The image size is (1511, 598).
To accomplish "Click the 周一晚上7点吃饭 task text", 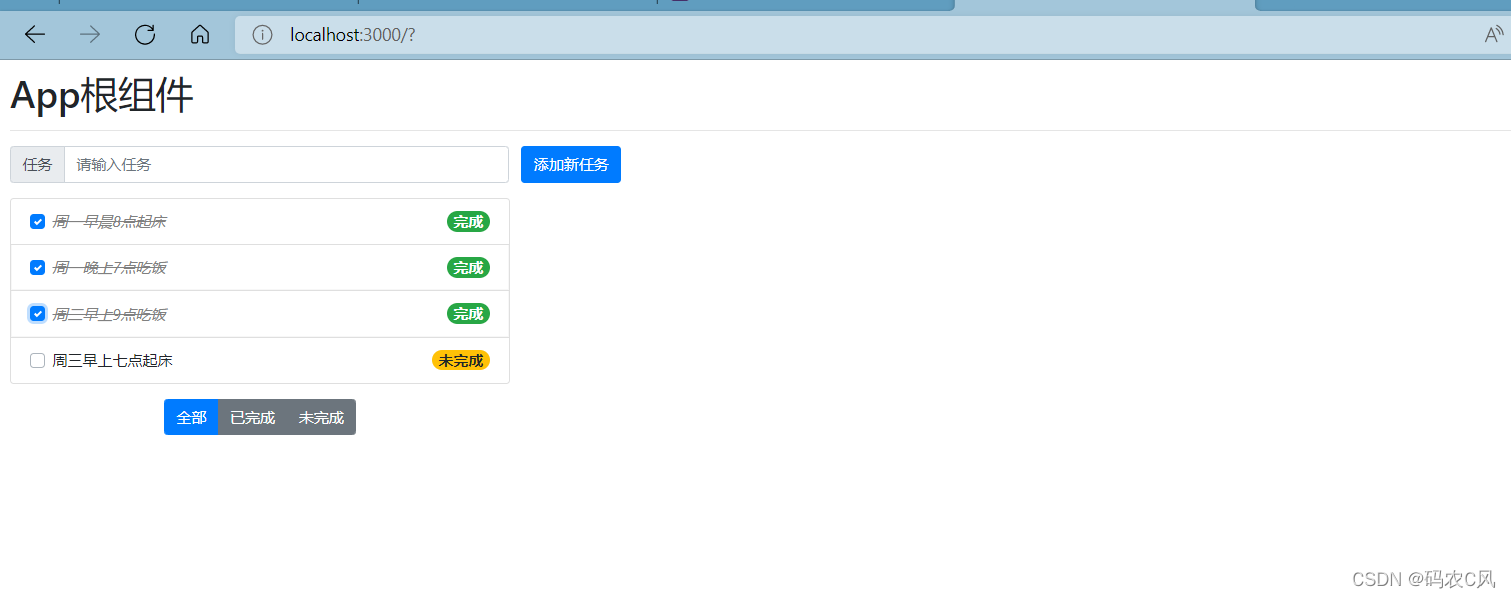I will coord(109,268).
